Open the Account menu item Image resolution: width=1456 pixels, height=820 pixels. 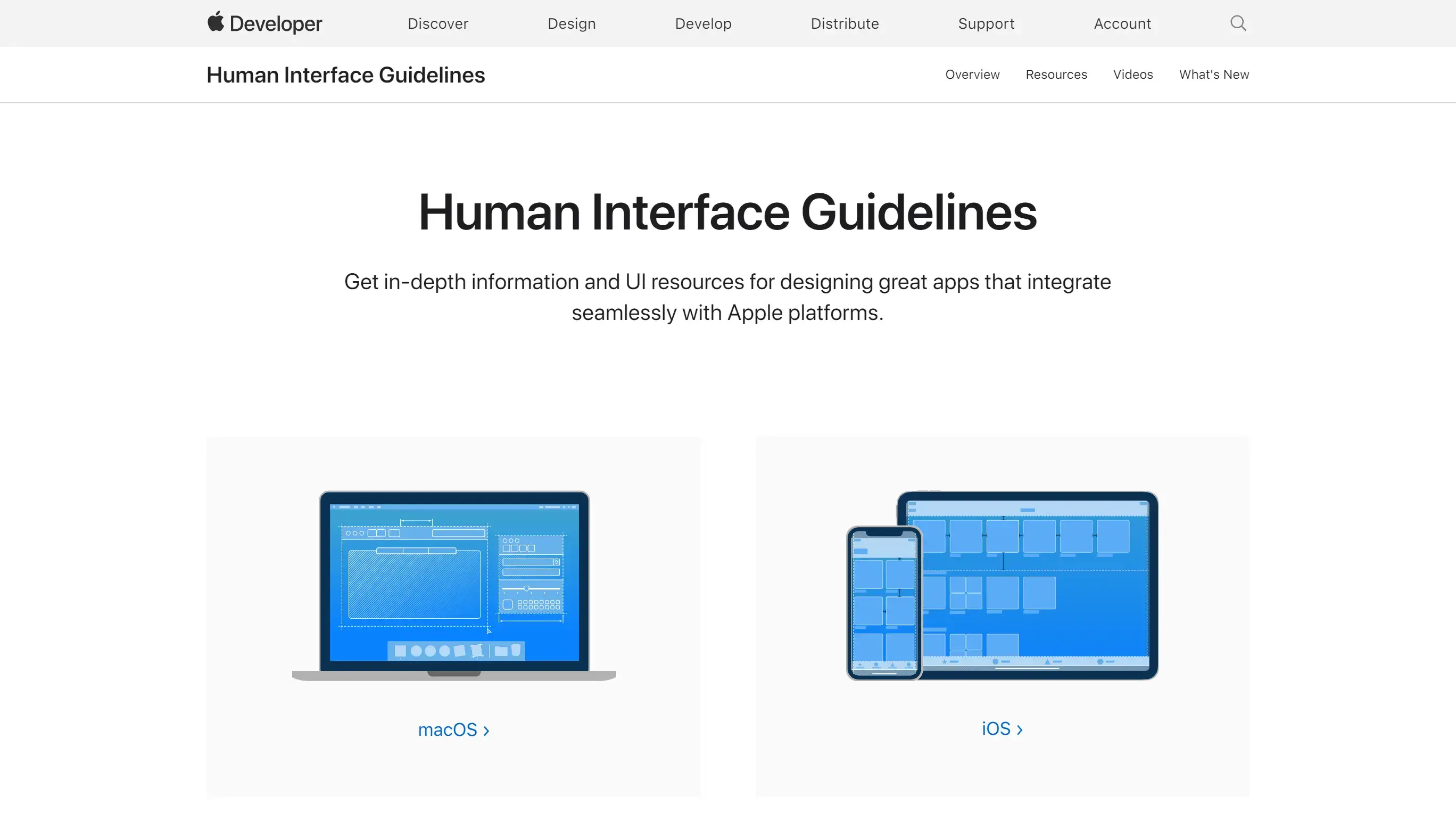pyautogui.click(x=1122, y=23)
